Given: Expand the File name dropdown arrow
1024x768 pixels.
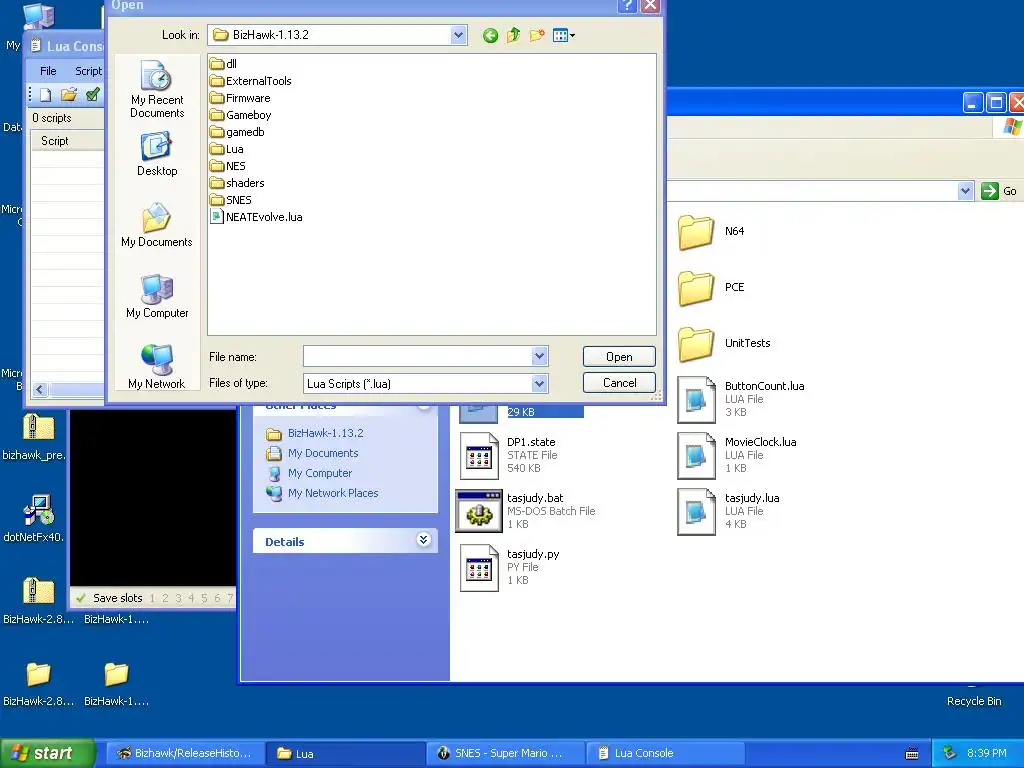Looking at the screenshot, I should click(x=539, y=357).
